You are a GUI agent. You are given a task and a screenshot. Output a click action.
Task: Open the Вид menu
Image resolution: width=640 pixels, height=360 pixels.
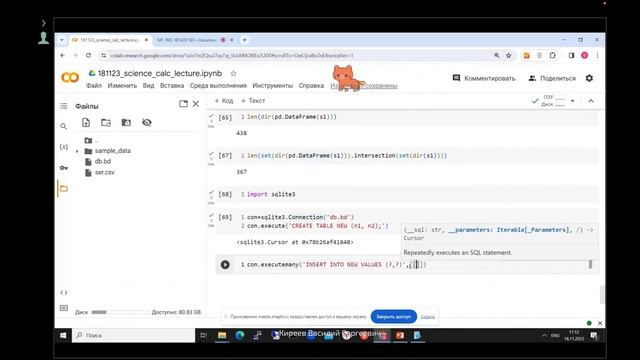(148, 86)
